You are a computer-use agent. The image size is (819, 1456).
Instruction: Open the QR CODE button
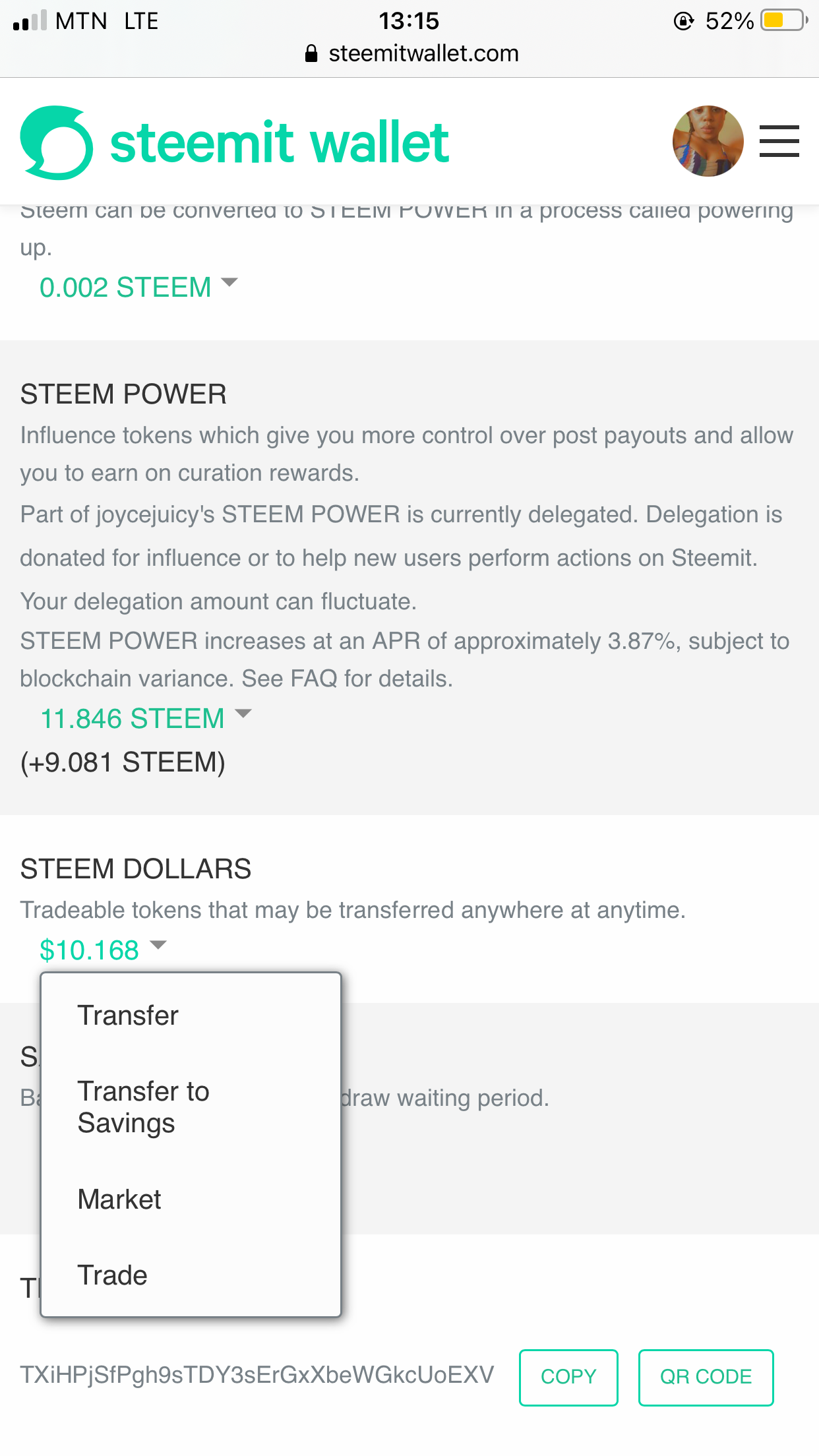[706, 1377]
